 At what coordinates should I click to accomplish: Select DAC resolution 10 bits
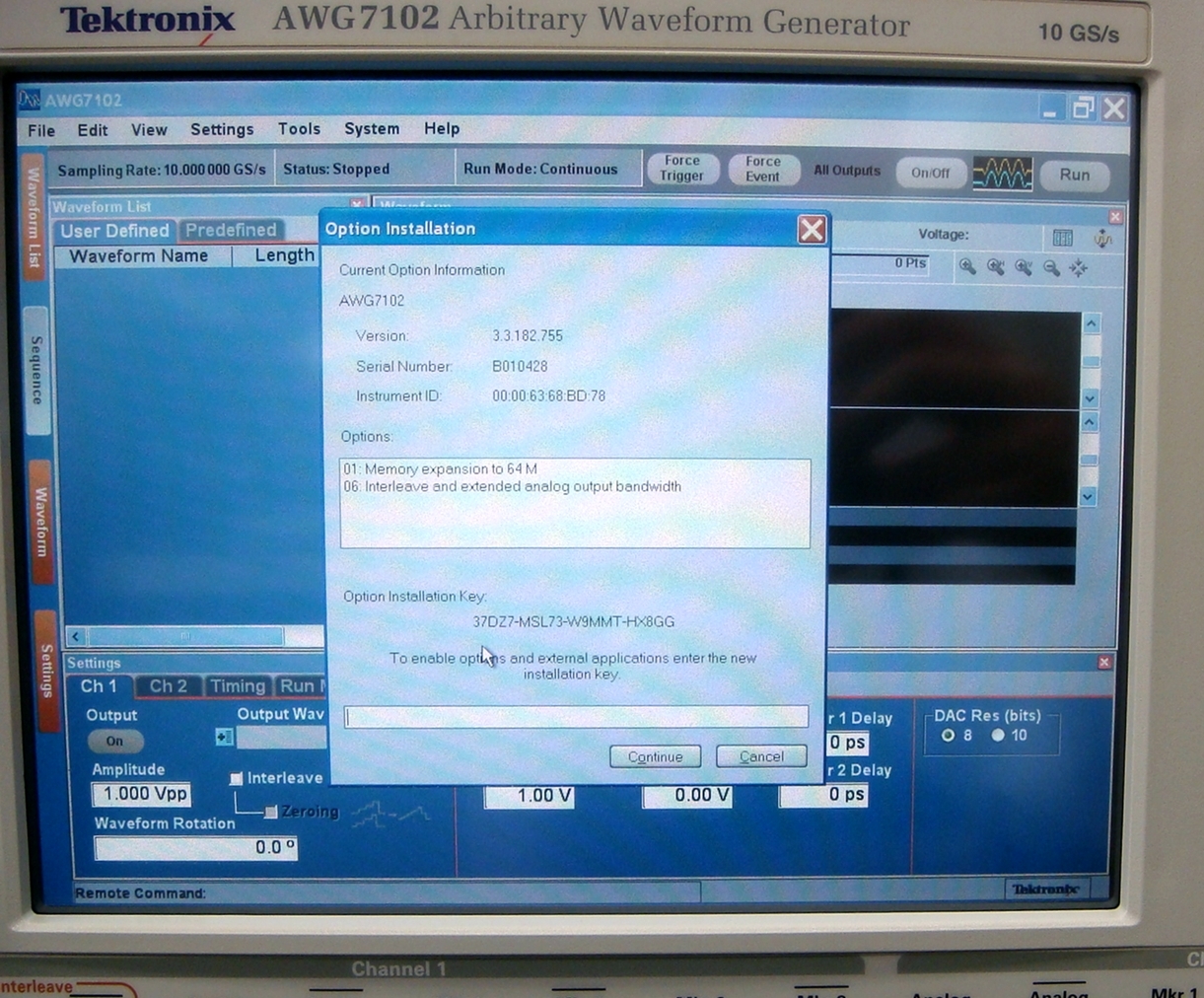[998, 736]
